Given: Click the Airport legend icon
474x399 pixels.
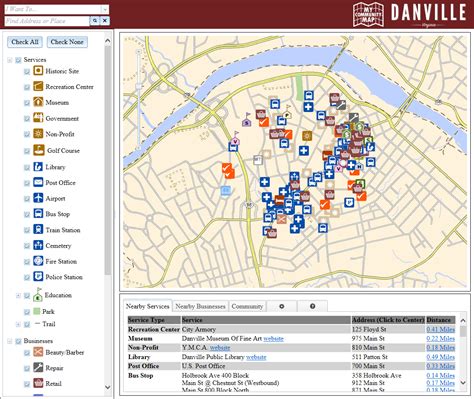Looking at the screenshot, I should pyautogui.click(x=38, y=198).
